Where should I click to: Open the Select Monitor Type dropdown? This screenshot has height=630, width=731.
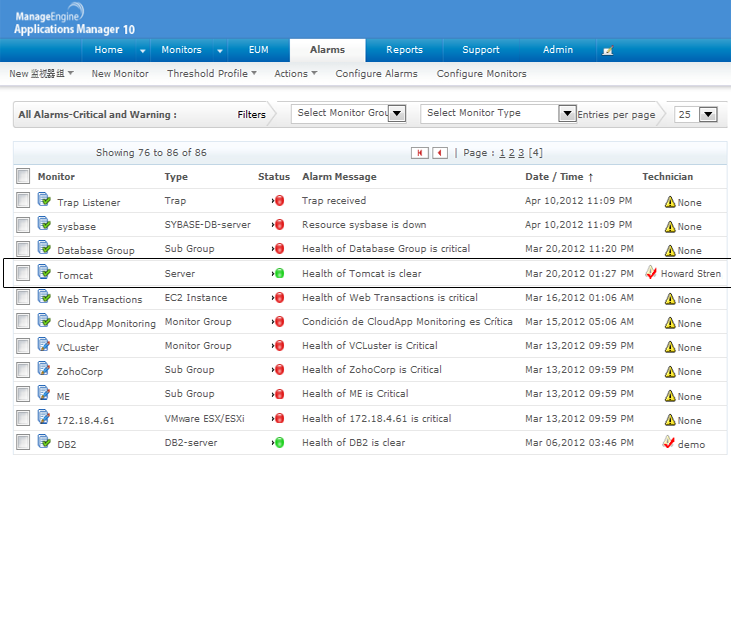498,113
